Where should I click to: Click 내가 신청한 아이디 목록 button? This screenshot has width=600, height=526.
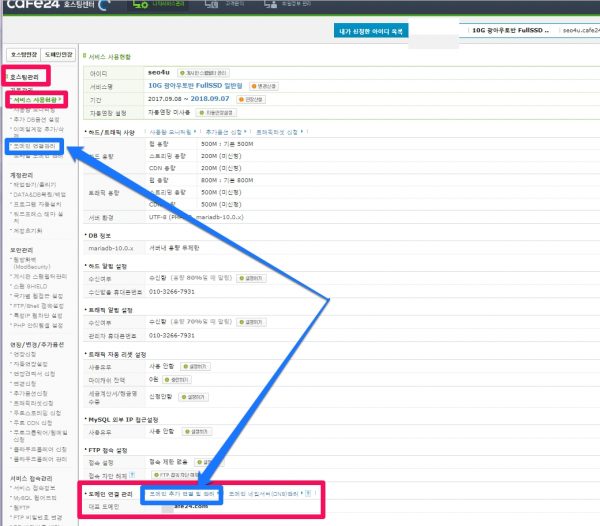point(372,32)
